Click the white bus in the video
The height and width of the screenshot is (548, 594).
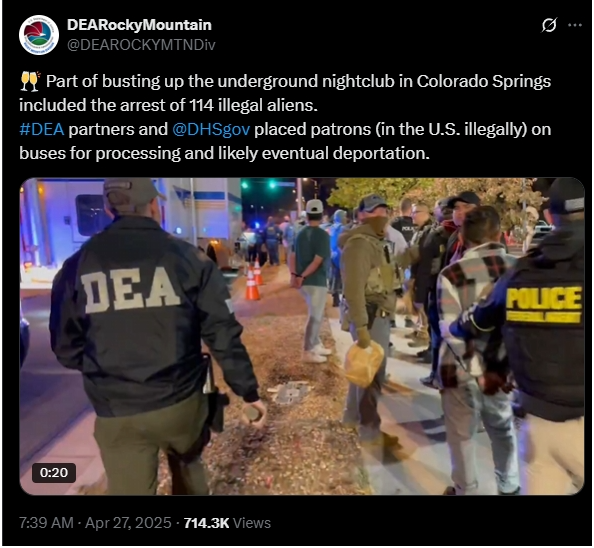131,220
